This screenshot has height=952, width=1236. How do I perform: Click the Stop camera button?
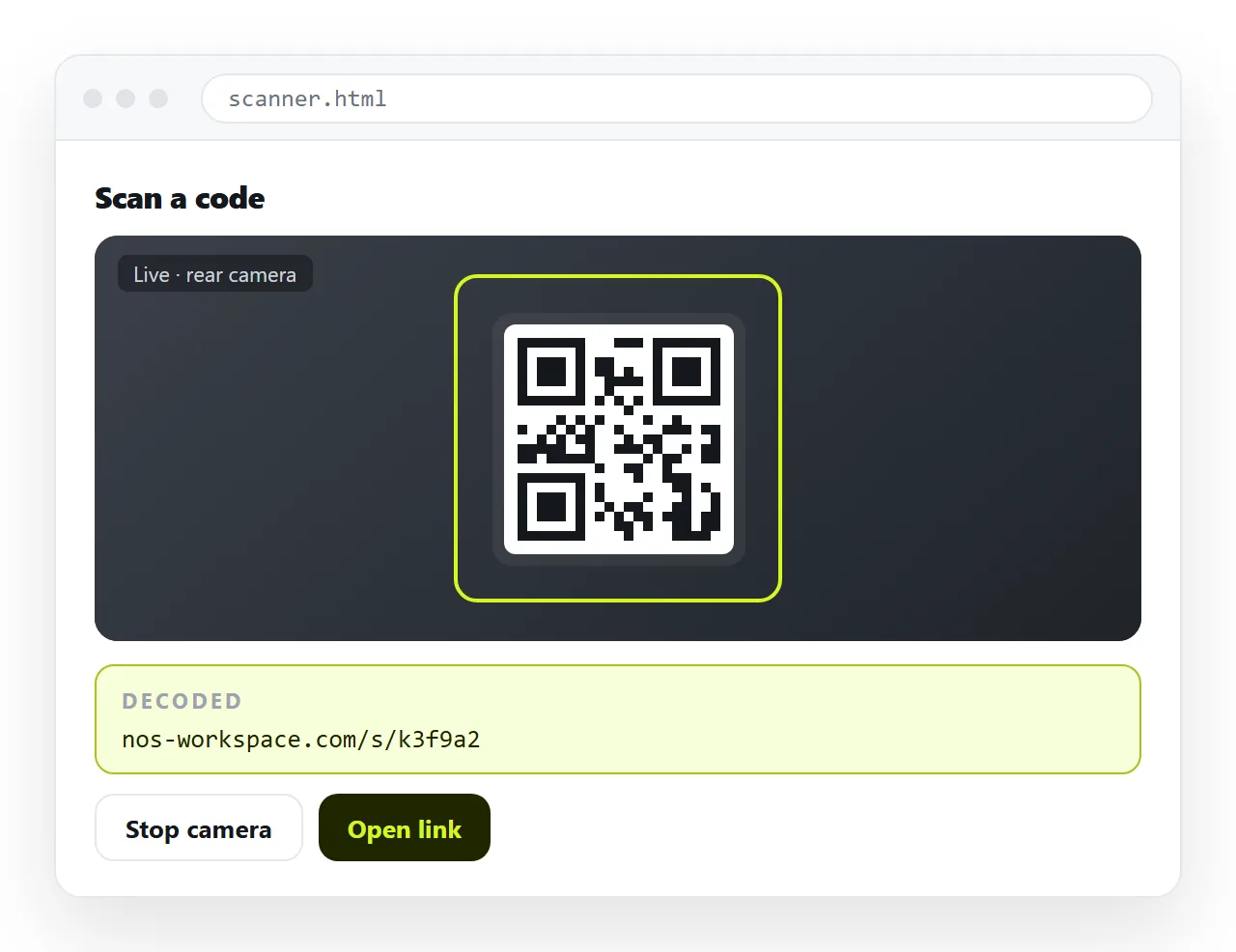(199, 827)
